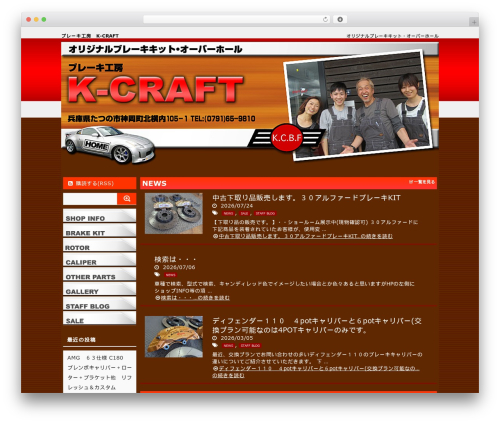Click the NEWS section heading

pos(154,183)
